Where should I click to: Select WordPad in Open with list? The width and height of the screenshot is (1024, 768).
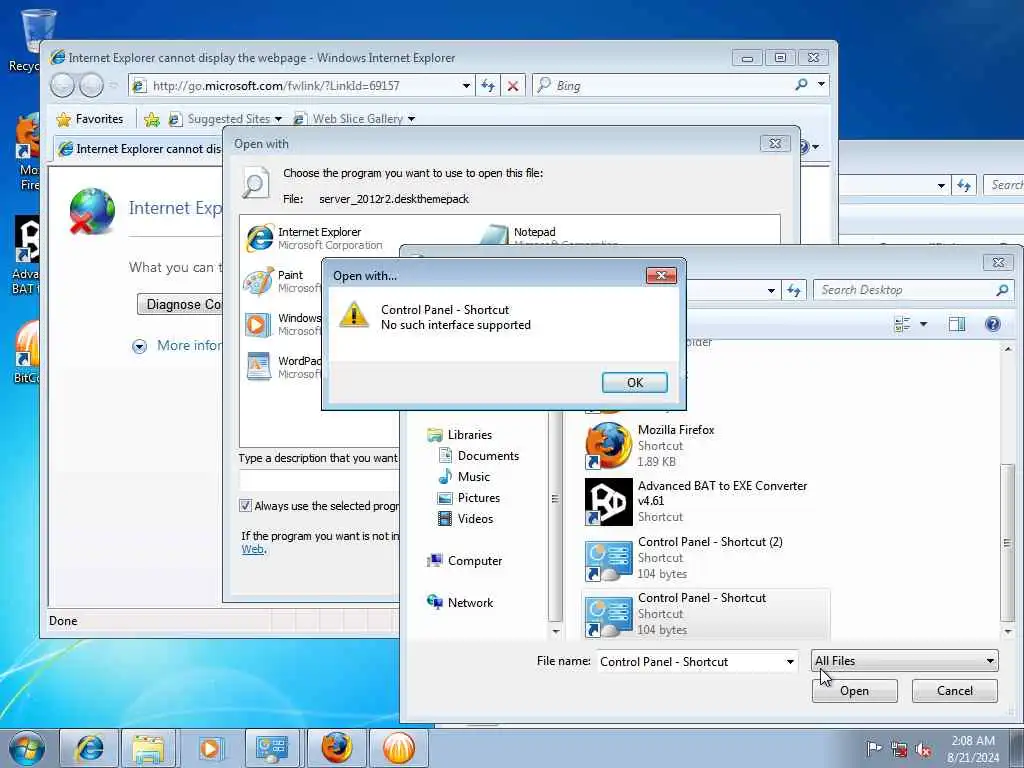[282, 367]
